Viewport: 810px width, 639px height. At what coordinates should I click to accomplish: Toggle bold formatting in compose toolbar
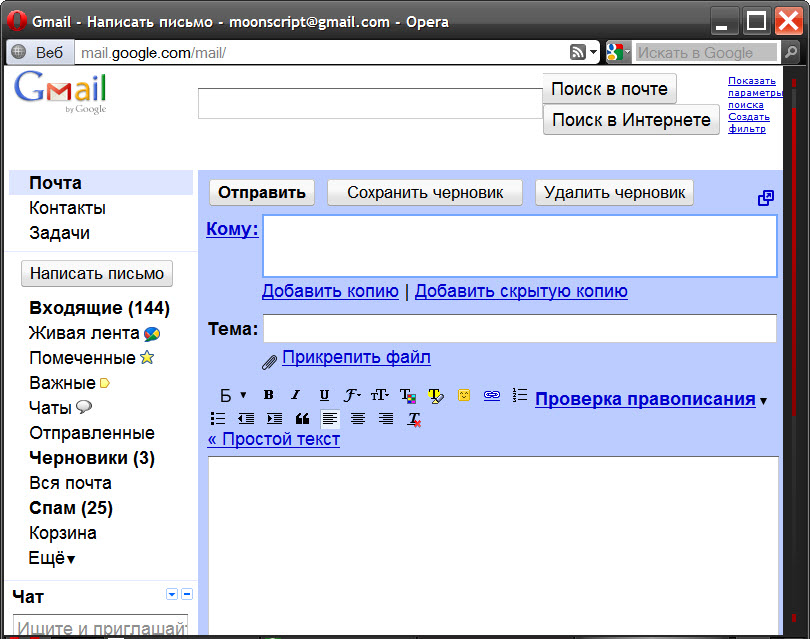[268, 395]
